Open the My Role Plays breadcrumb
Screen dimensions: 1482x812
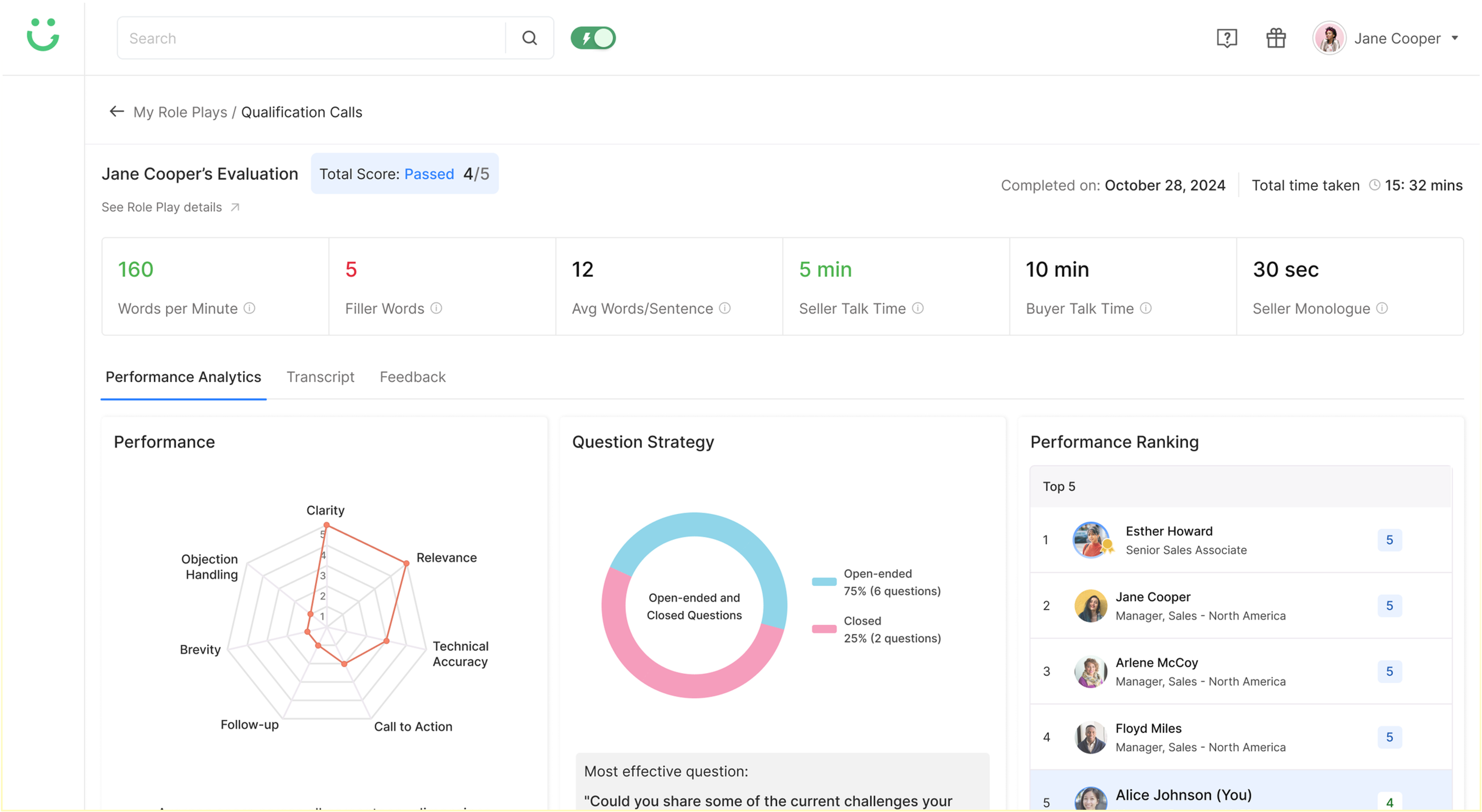coord(180,112)
